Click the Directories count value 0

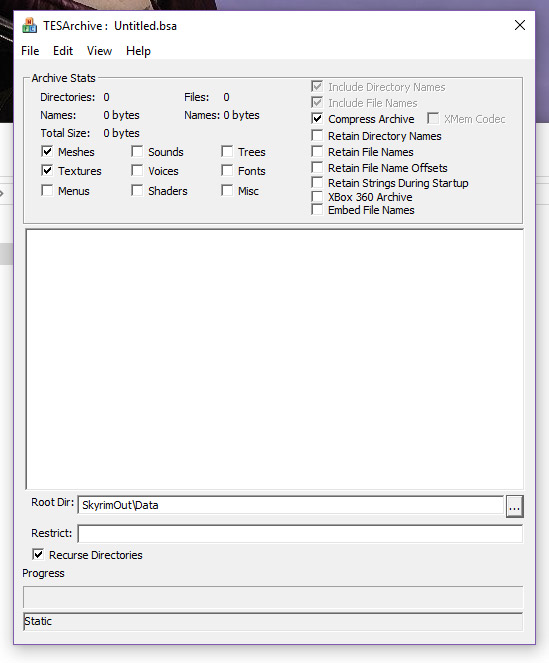pos(107,97)
